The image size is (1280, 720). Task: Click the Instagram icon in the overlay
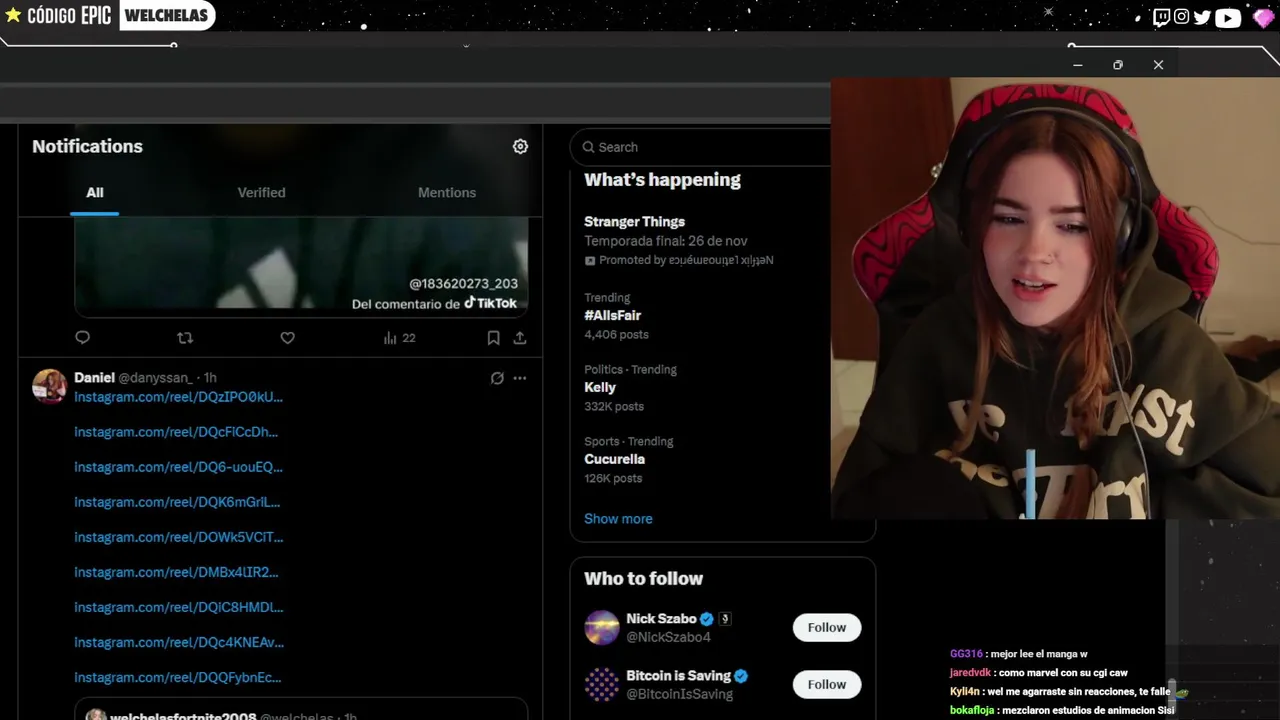1182,17
